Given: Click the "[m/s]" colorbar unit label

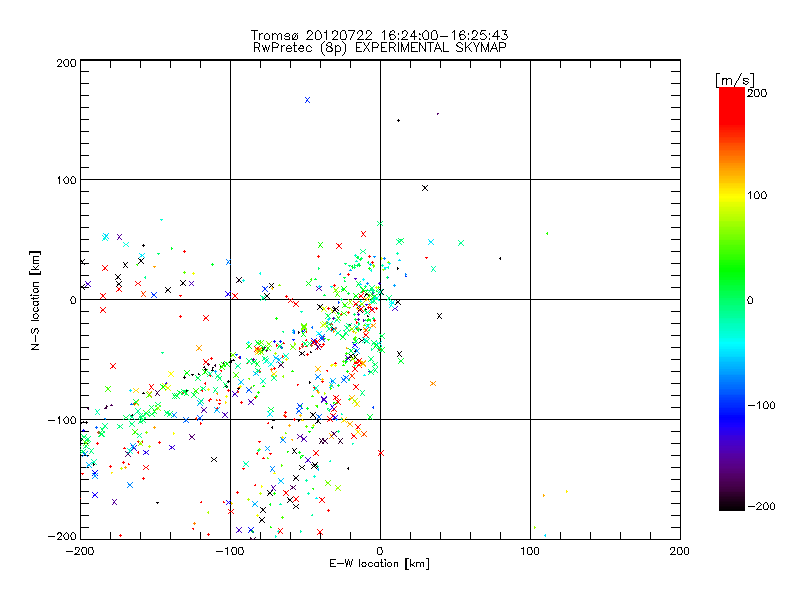Looking at the screenshot, I should 735,80.
